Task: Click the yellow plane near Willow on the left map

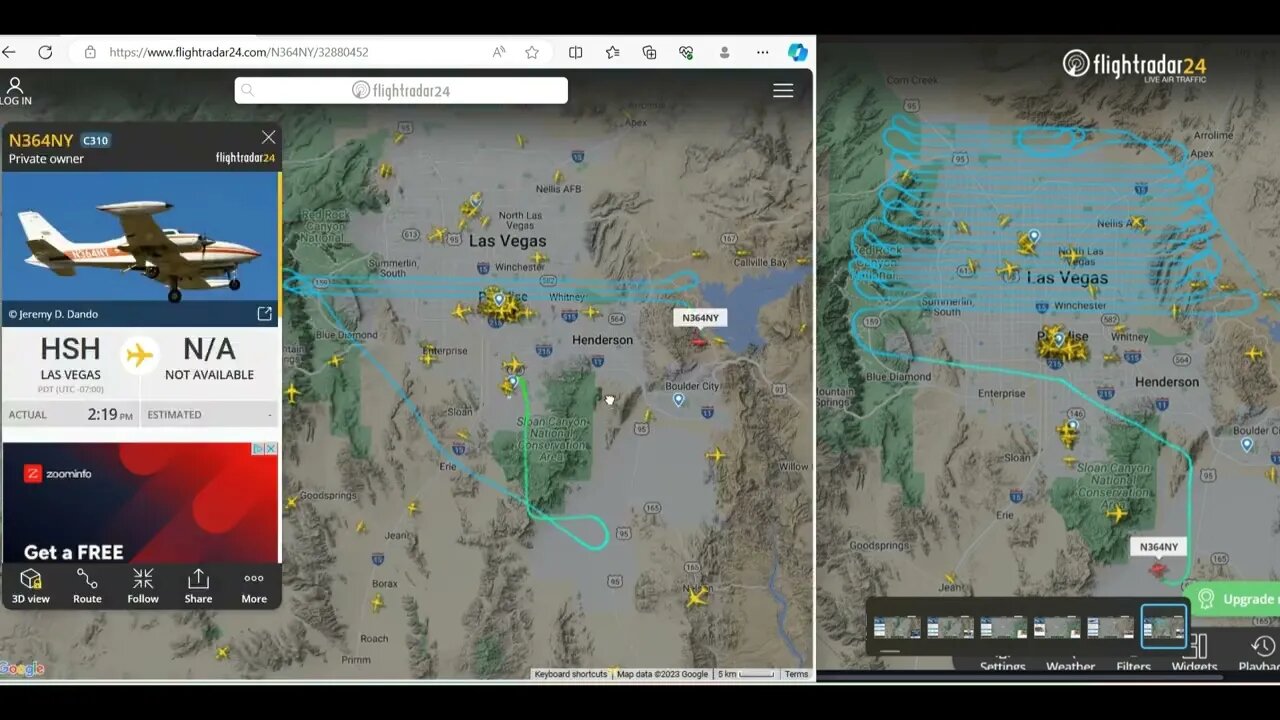Action: pyautogui.click(x=716, y=456)
